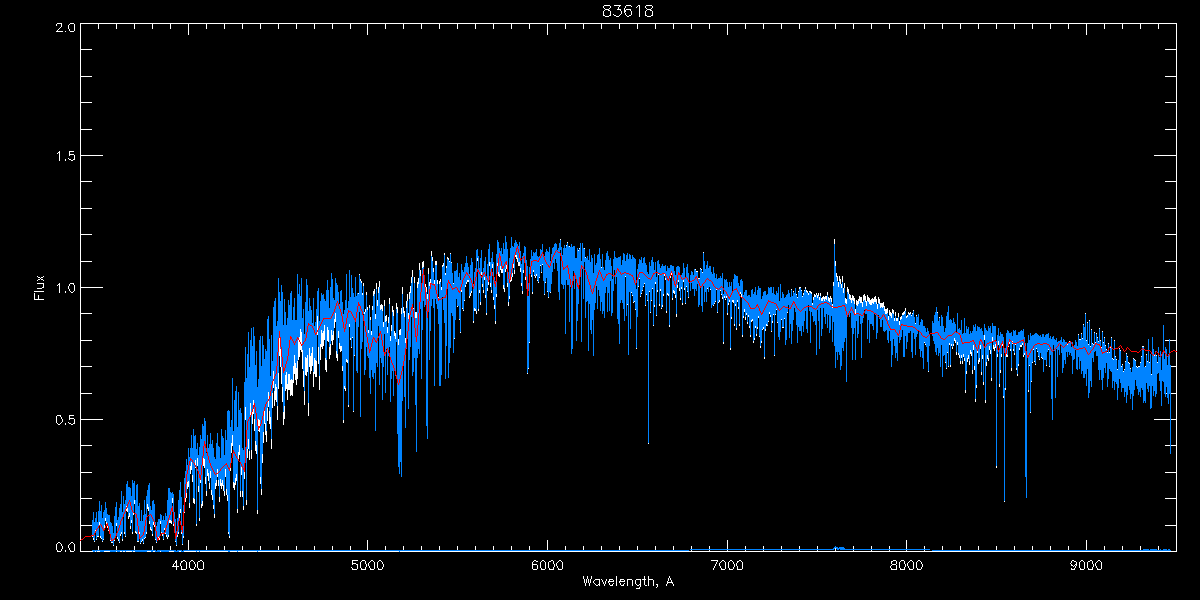Click the tall spike peak near 7600 Å
Viewport: 1200px width, 600px height.
coord(834,241)
